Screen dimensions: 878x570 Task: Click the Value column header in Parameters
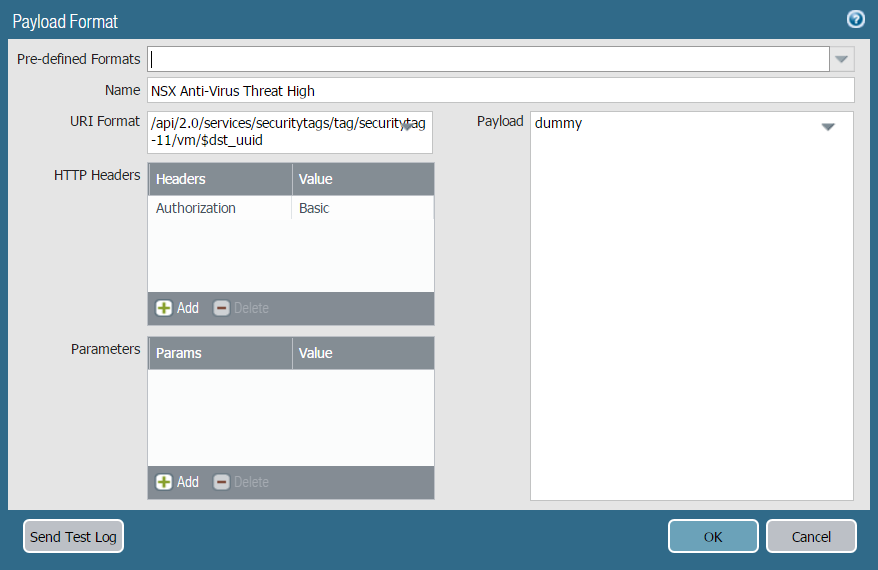(363, 353)
